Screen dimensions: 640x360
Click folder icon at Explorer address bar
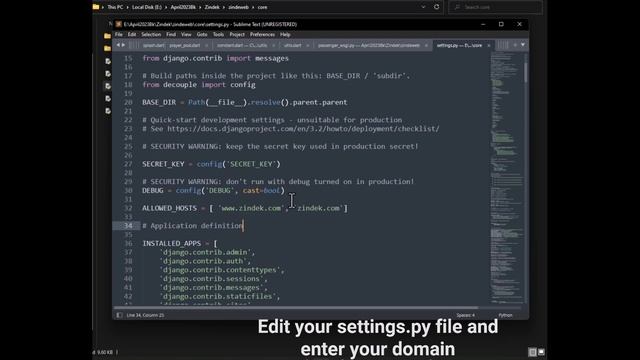click(x=96, y=7)
